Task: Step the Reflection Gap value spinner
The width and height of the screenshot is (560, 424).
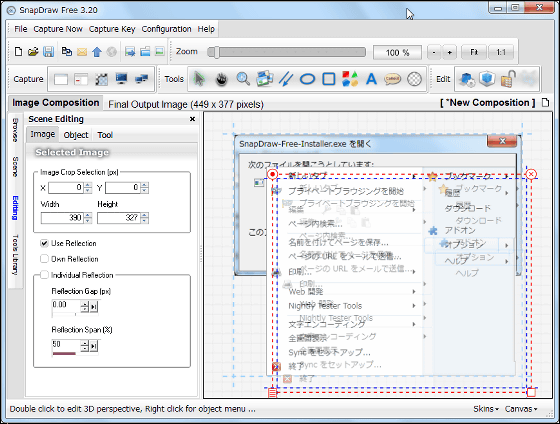Action: click(84, 306)
